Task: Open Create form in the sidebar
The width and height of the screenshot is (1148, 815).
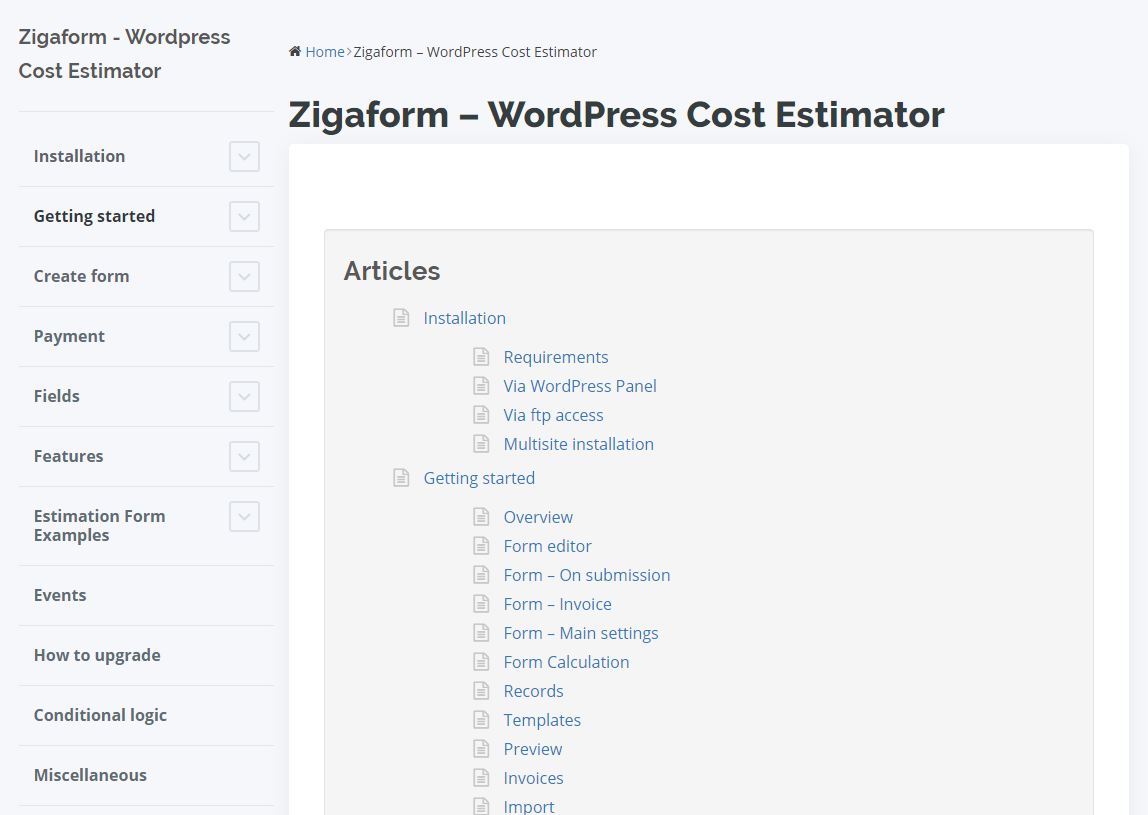Action: point(81,276)
